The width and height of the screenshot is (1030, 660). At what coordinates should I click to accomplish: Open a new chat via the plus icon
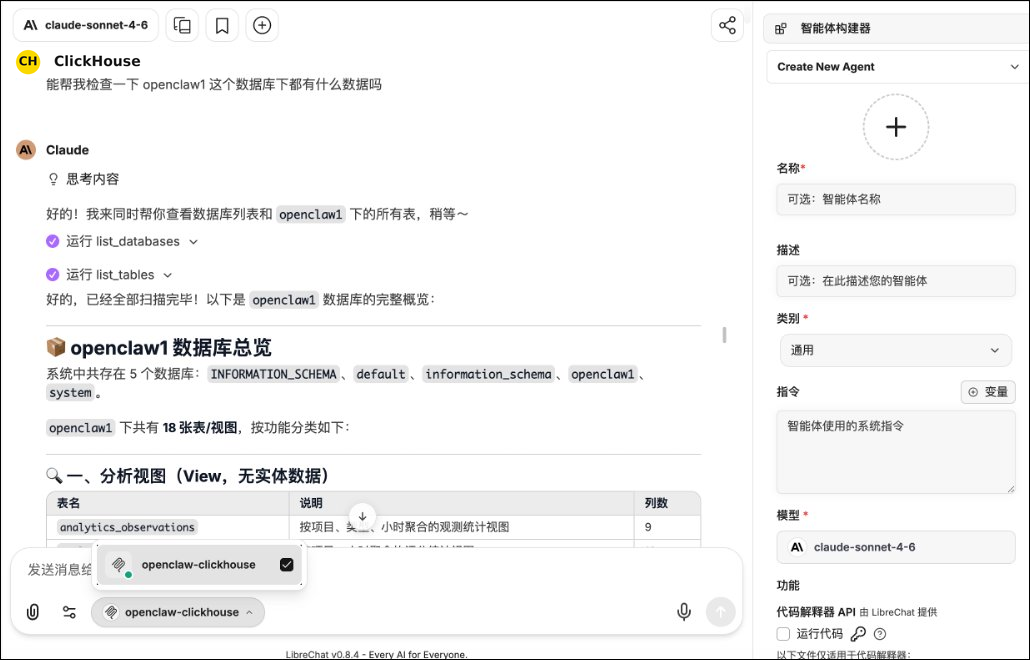[261, 25]
